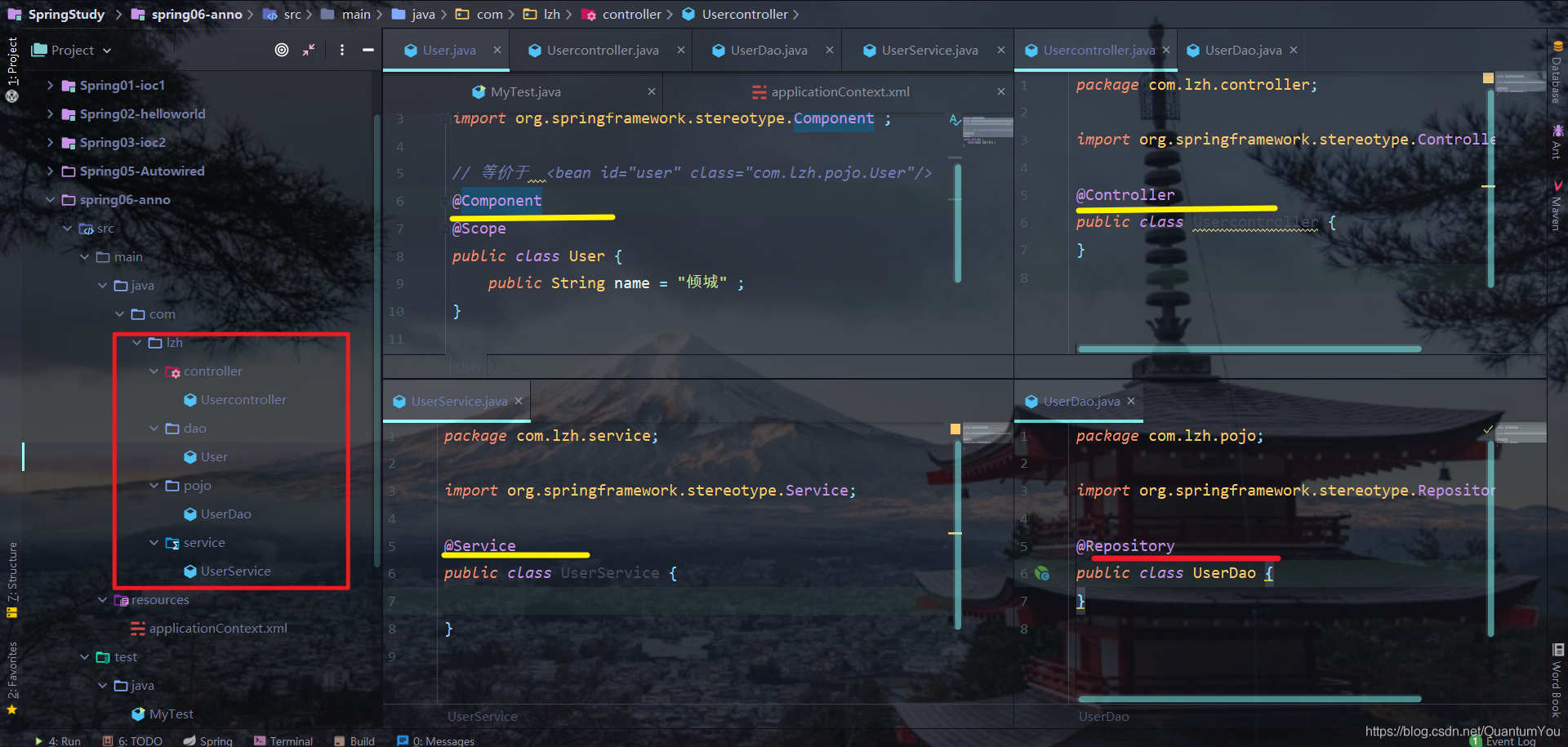Open the Word Book side panel

(x=1557, y=680)
